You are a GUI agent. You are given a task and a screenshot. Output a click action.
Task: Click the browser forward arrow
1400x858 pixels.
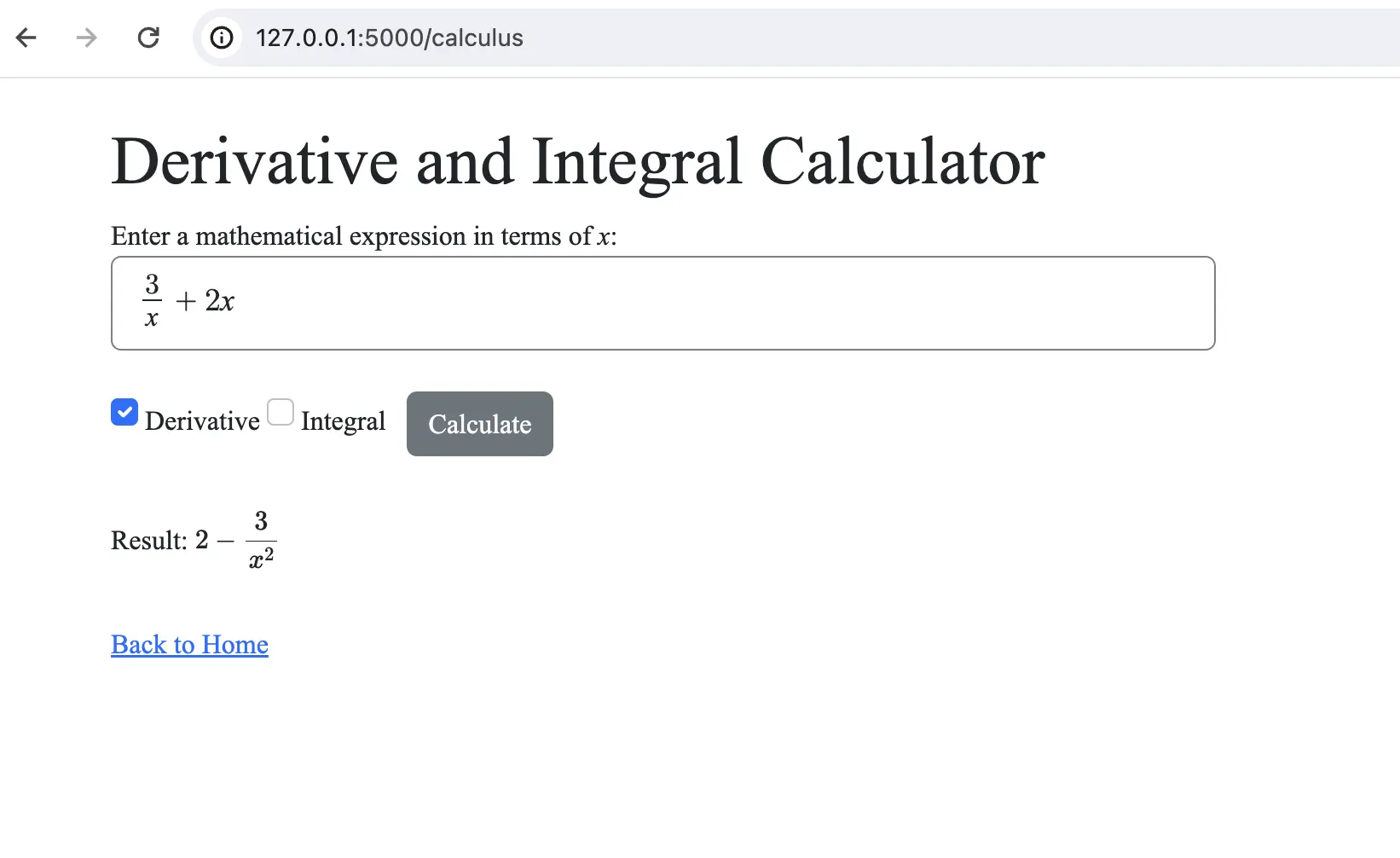point(86,38)
